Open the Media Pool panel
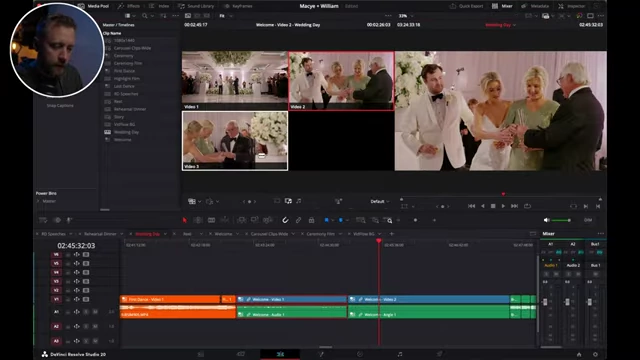The width and height of the screenshot is (640, 360). pyautogui.click(x=93, y=6)
